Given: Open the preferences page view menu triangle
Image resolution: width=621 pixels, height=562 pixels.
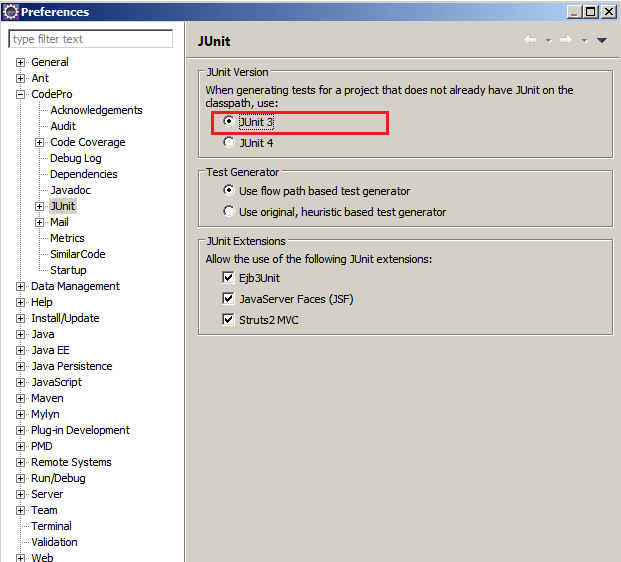Looking at the screenshot, I should click(x=602, y=40).
